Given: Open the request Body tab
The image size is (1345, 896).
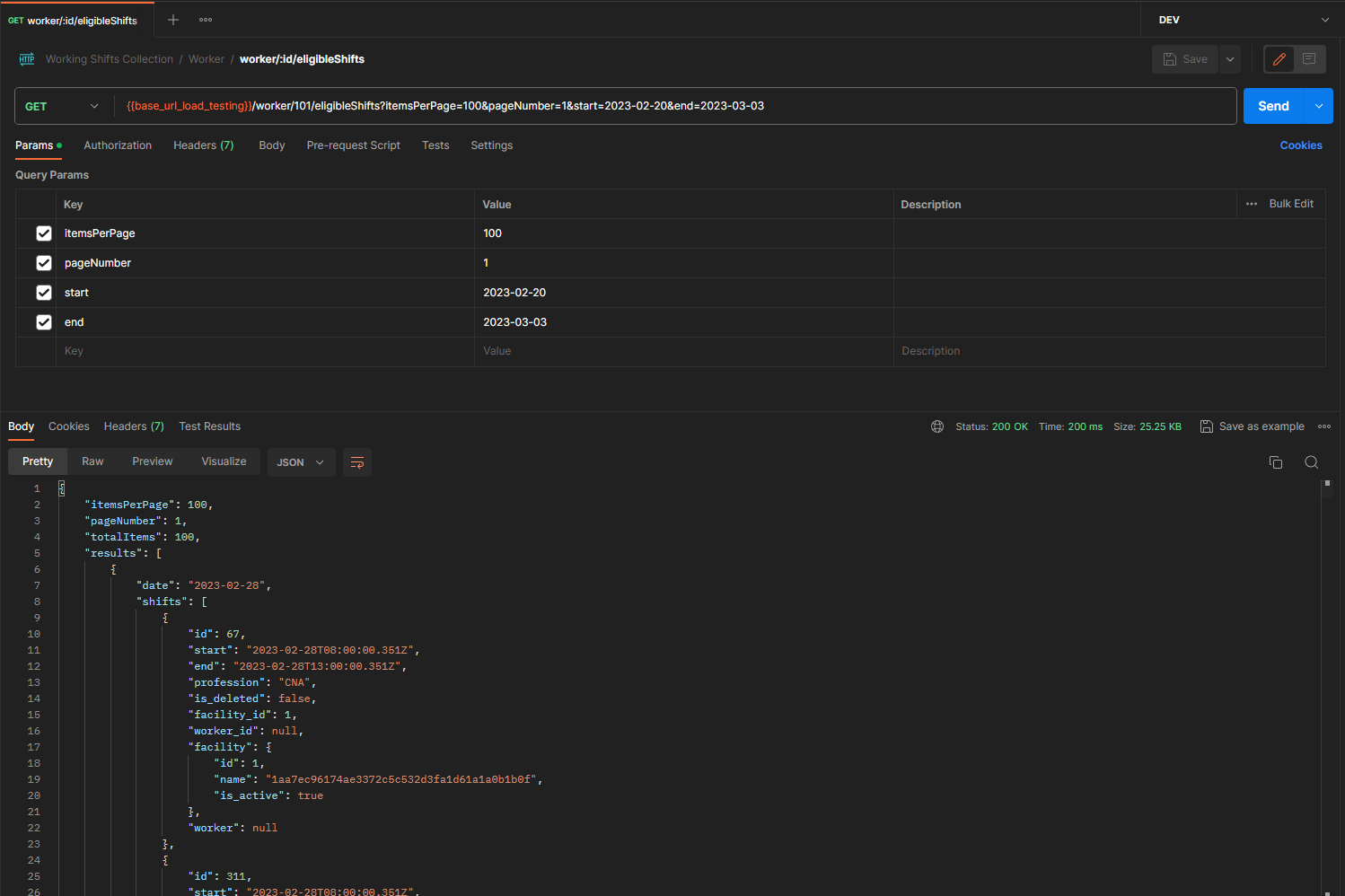Looking at the screenshot, I should [x=272, y=145].
